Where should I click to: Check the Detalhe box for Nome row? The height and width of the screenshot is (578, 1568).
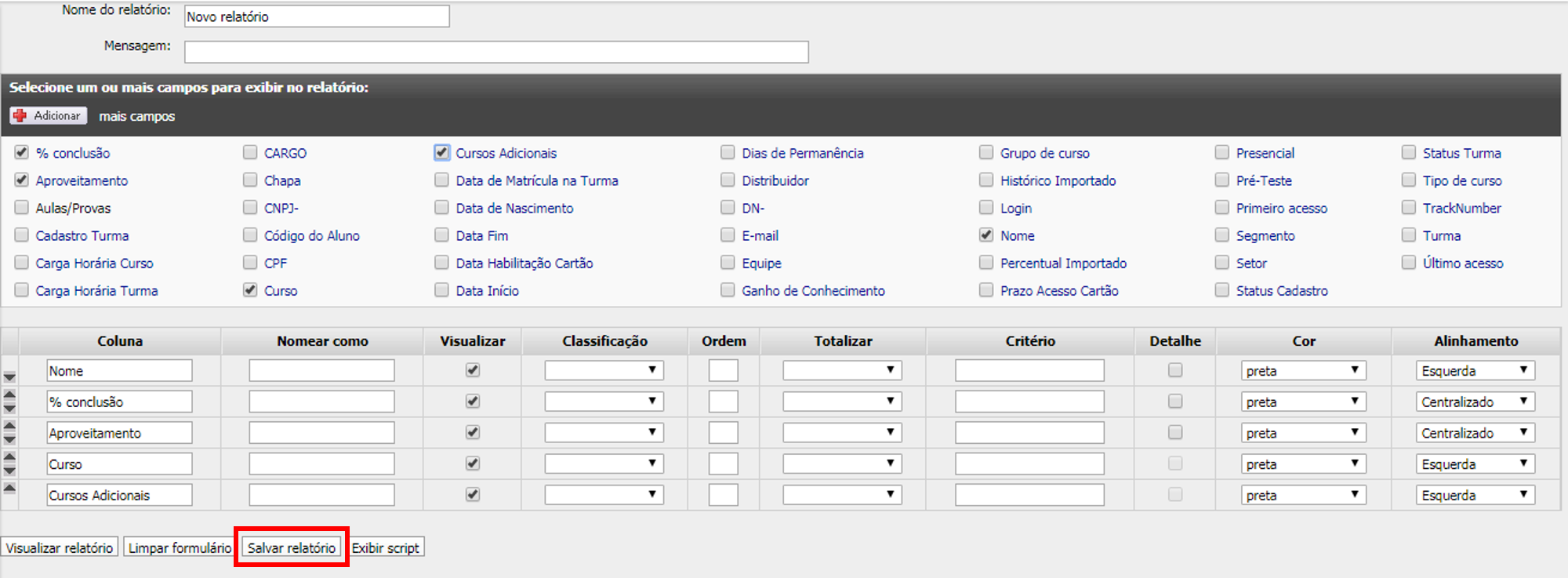(x=1174, y=370)
